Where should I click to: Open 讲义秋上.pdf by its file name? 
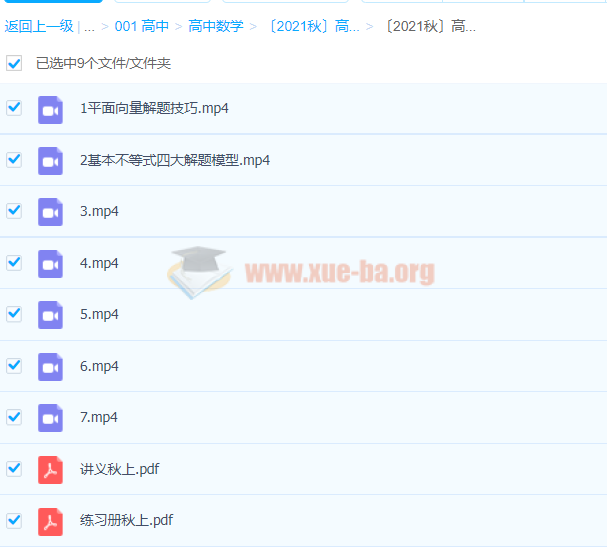[119, 469]
